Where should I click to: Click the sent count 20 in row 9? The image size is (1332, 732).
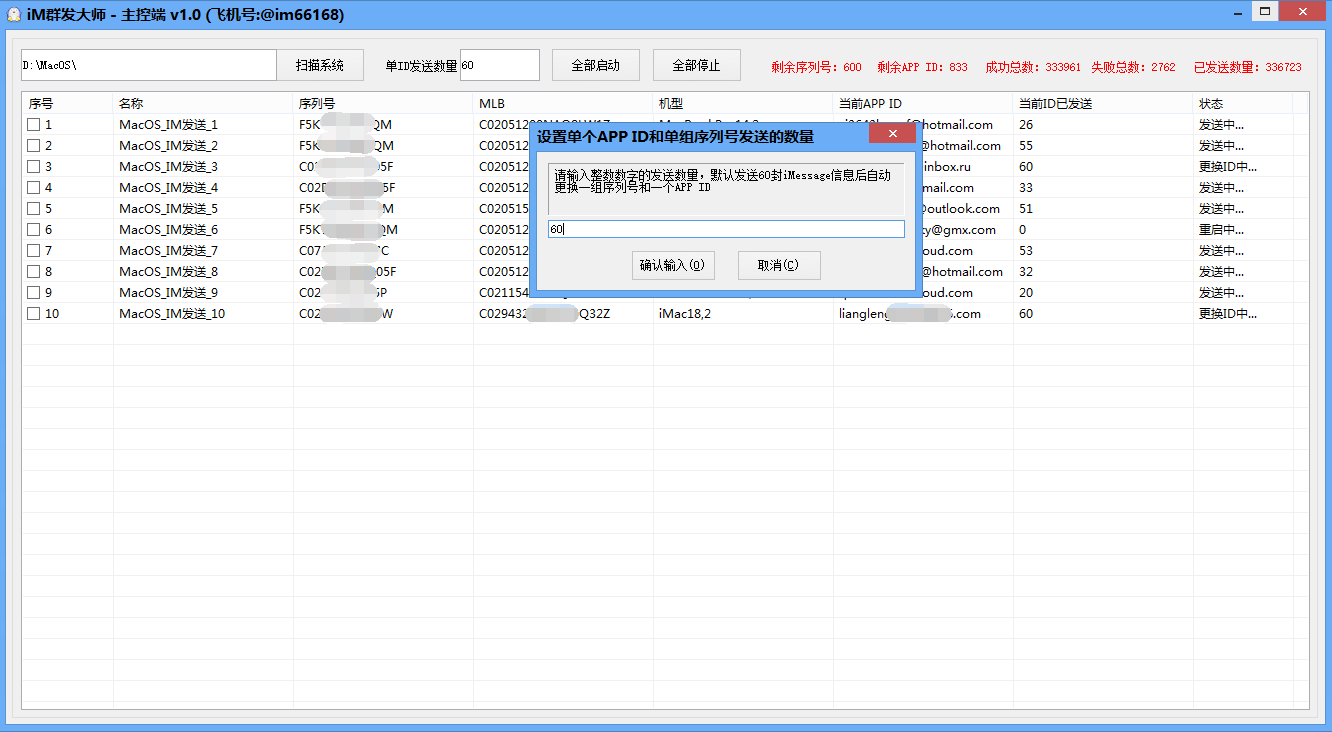(x=1026, y=293)
